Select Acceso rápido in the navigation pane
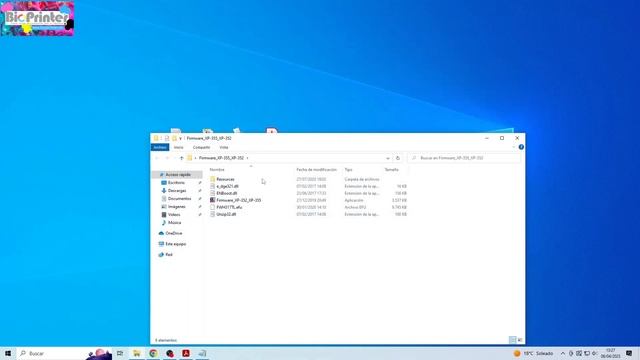This screenshot has width=640, height=360. pyautogui.click(x=178, y=175)
